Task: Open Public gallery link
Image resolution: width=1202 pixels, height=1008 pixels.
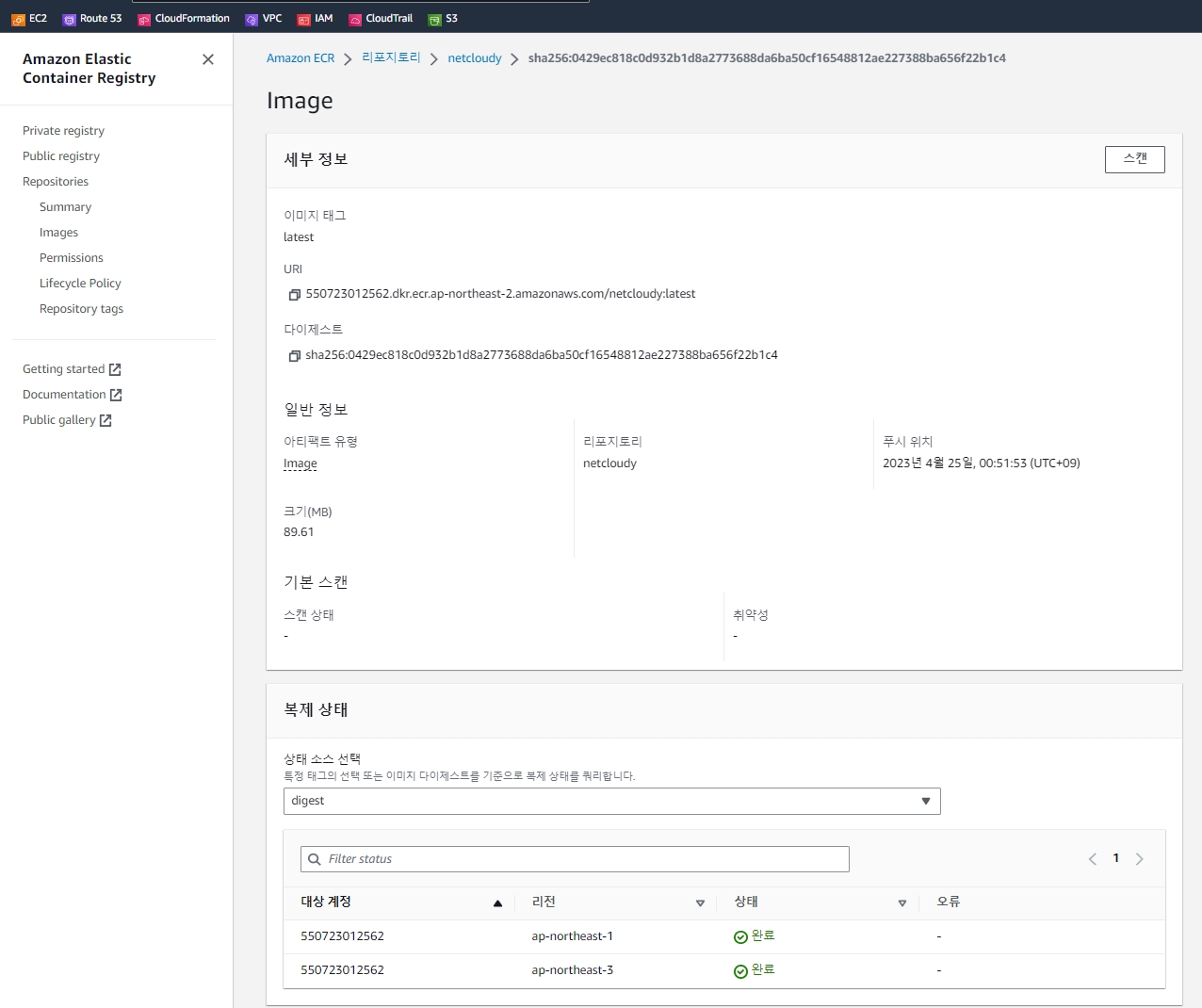Action: click(x=58, y=420)
